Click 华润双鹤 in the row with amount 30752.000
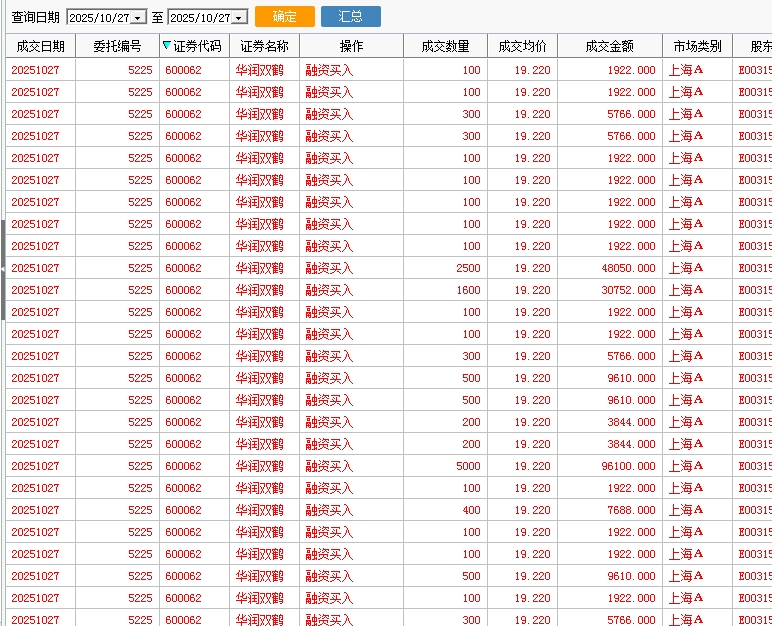The height and width of the screenshot is (626, 772). coord(259,290)
